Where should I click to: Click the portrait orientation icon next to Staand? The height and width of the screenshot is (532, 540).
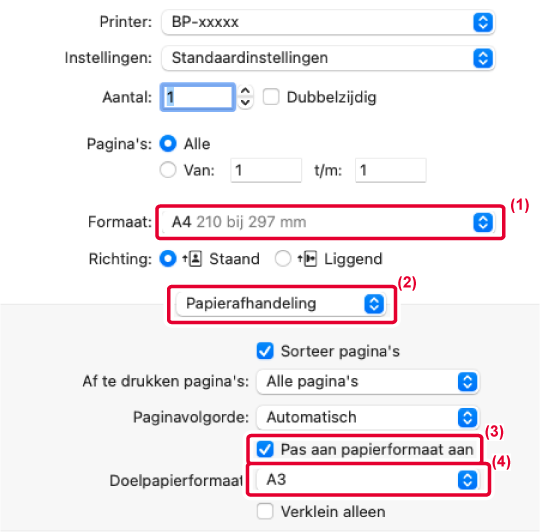point(193,259)
